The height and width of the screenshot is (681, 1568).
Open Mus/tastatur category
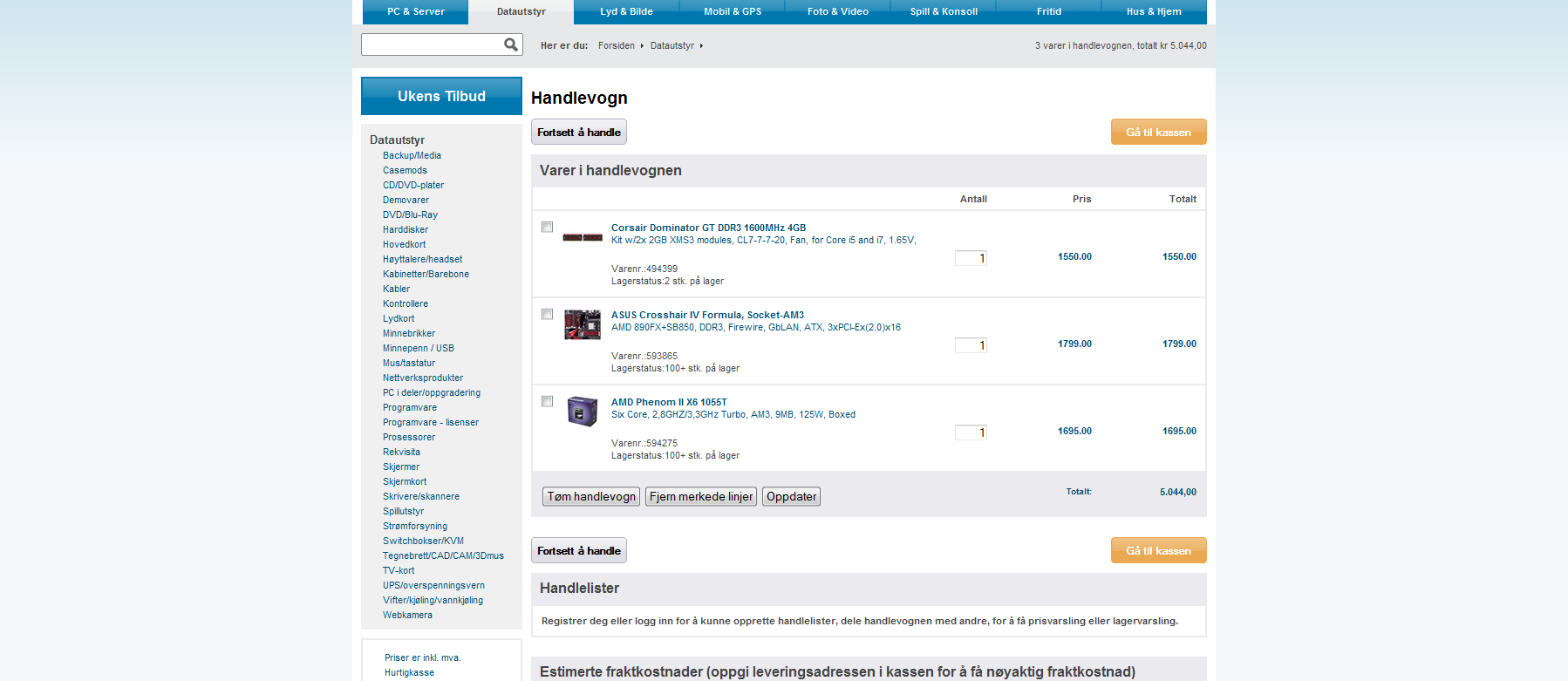409,363
